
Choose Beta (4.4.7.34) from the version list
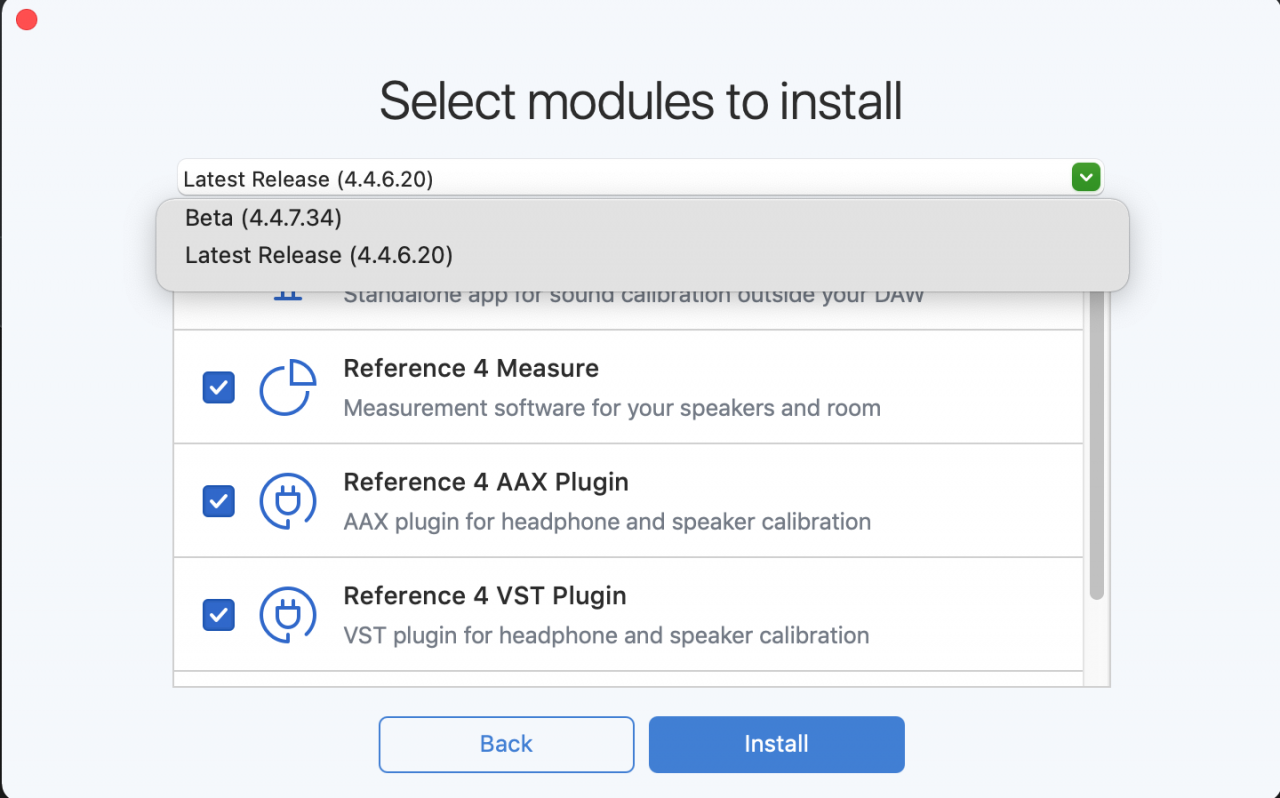coord(263,218)
